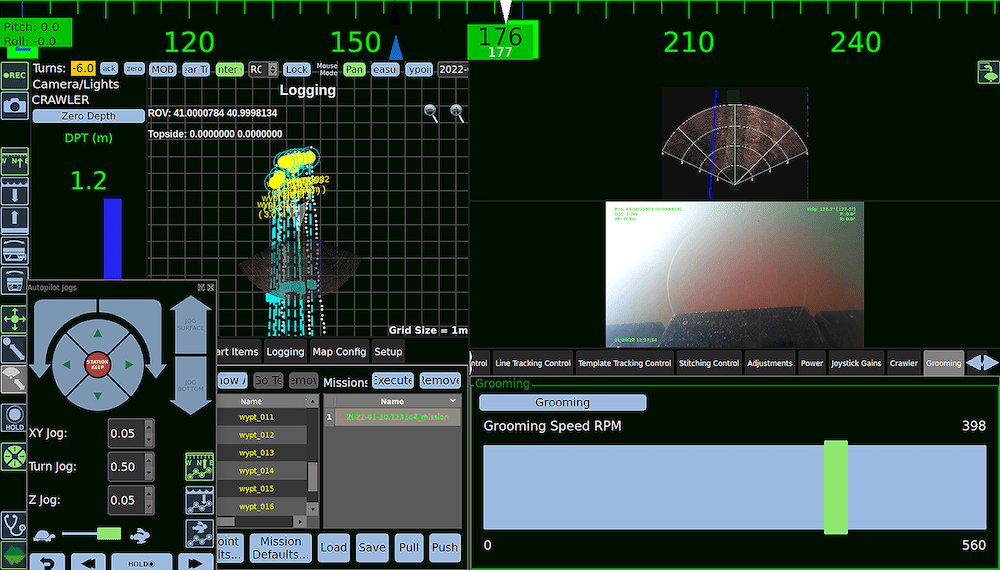Click Execute mission button
Image resolution: width=1000 pixels, height=570 pixels.
[393, 381]
